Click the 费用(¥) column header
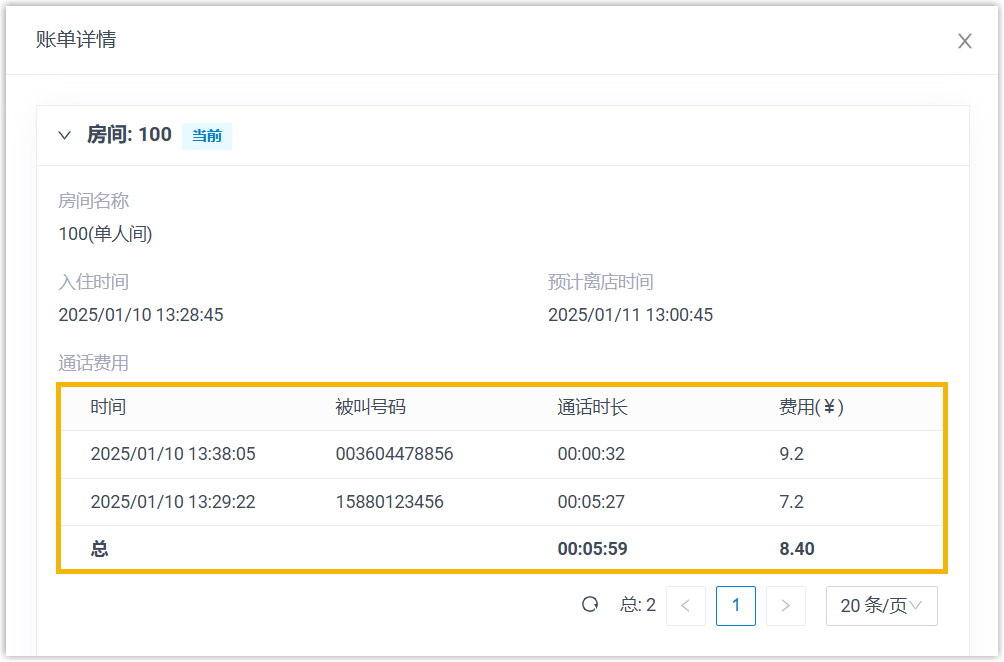 [x=811, y=407]
